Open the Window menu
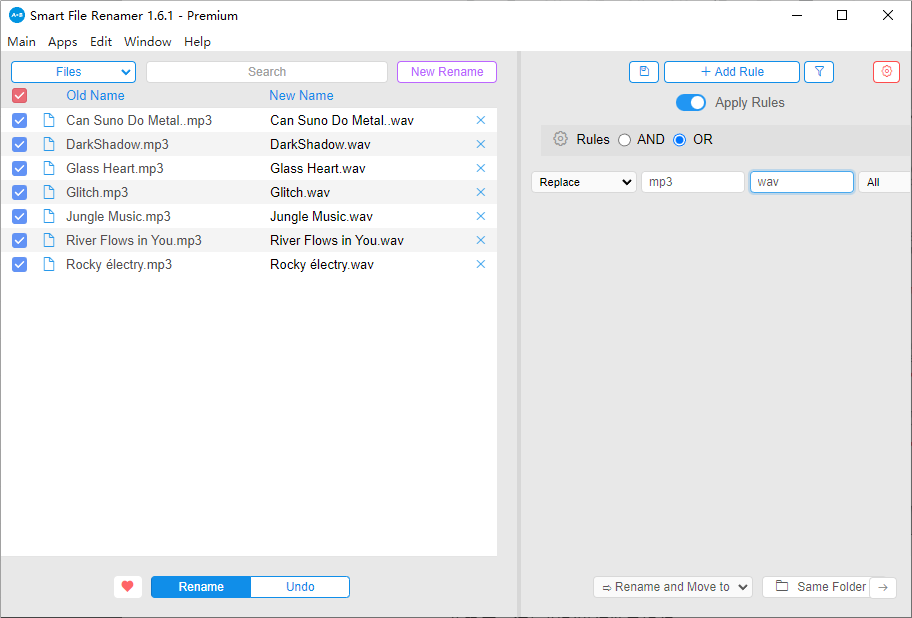 coord(147,42)
